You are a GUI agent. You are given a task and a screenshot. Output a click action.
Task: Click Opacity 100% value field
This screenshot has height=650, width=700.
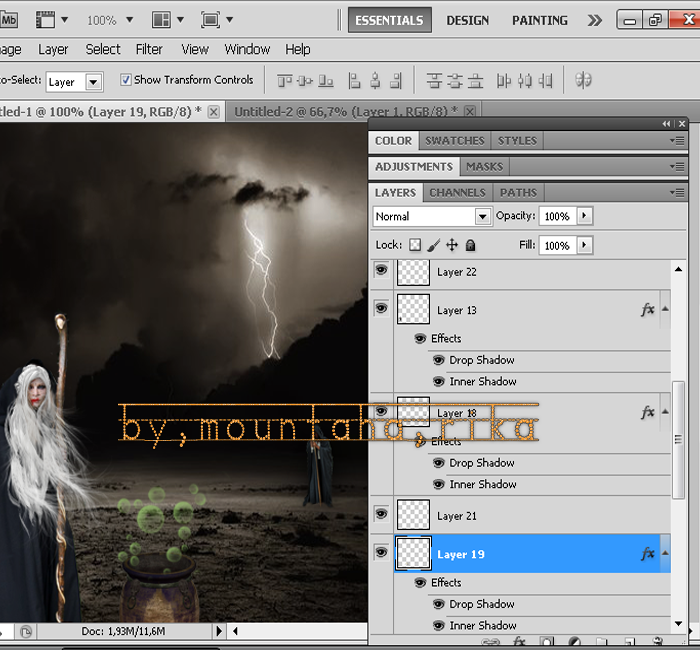[x=558, y=216]
